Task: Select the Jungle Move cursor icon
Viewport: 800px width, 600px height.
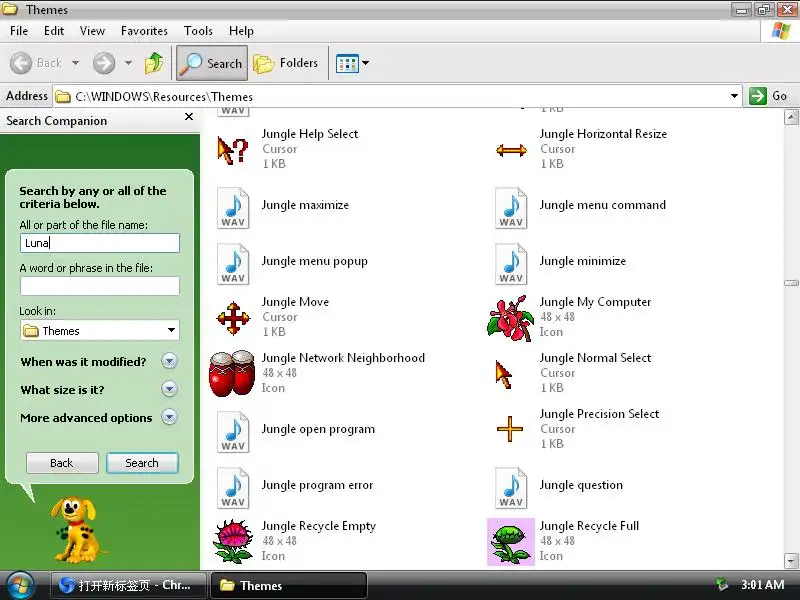Action: [x=233, y=318]
